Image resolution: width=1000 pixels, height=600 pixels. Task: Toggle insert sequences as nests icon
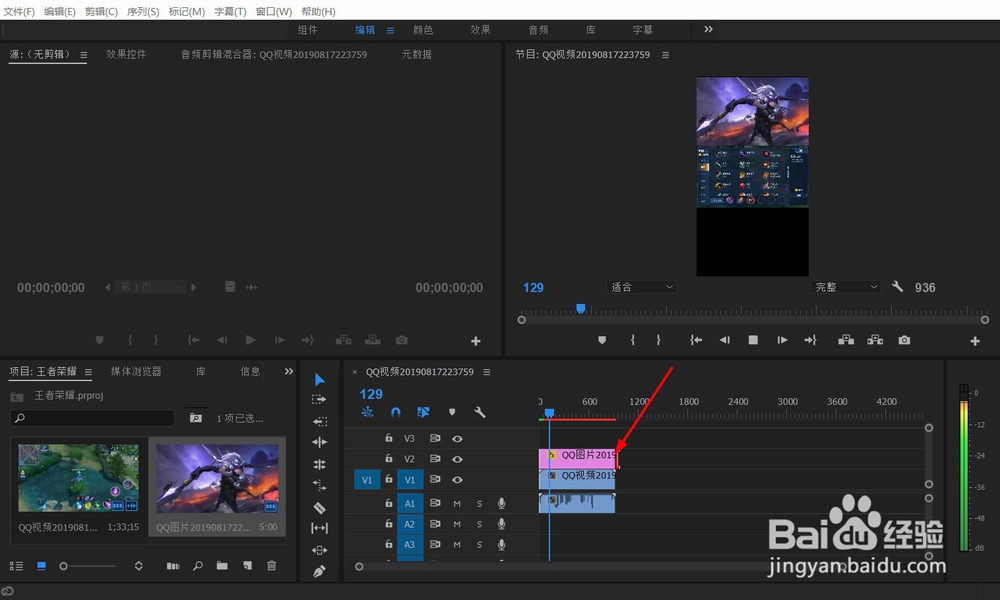click(367, 413)
